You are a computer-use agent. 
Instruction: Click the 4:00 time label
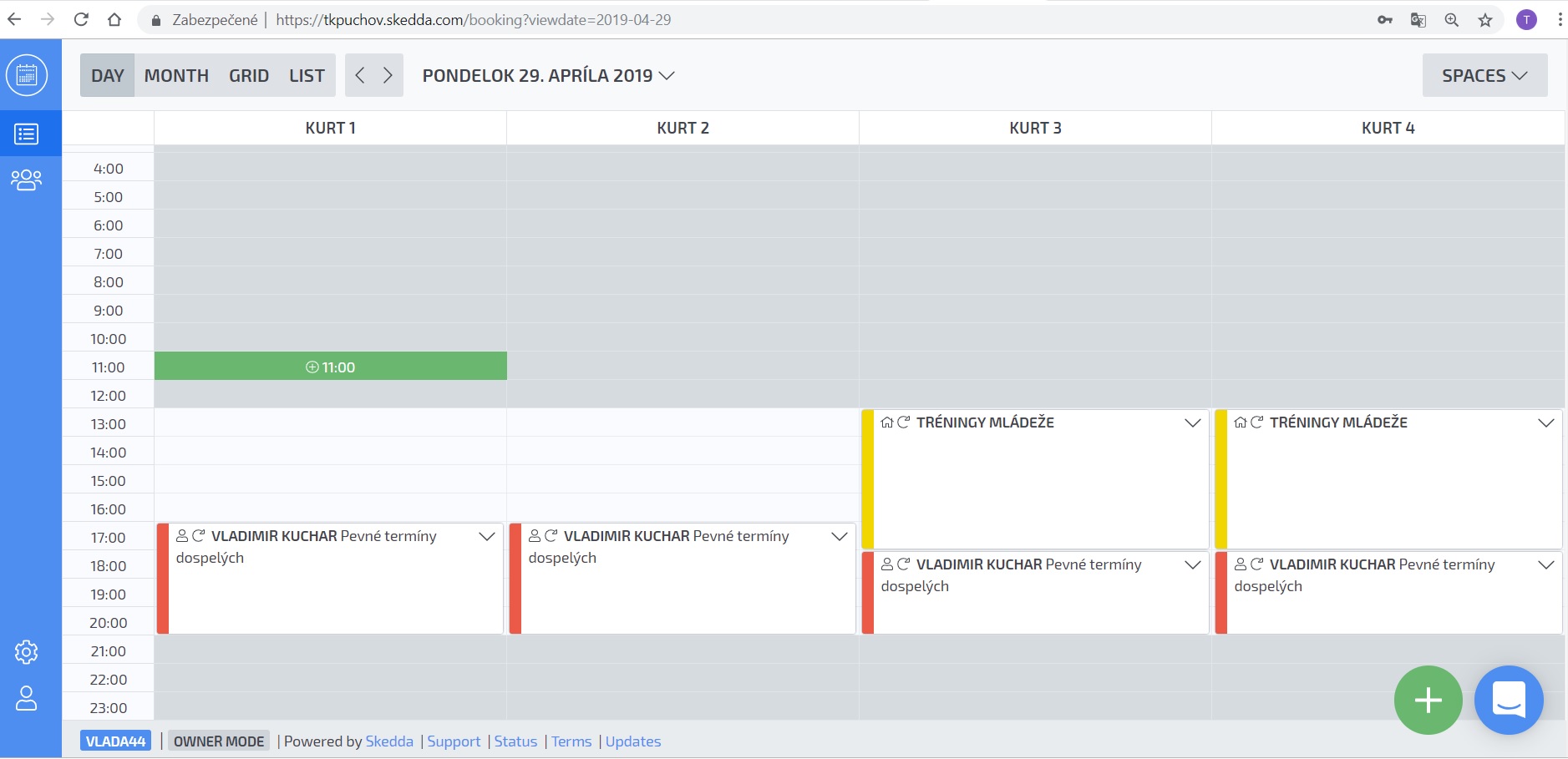[109, 169]
